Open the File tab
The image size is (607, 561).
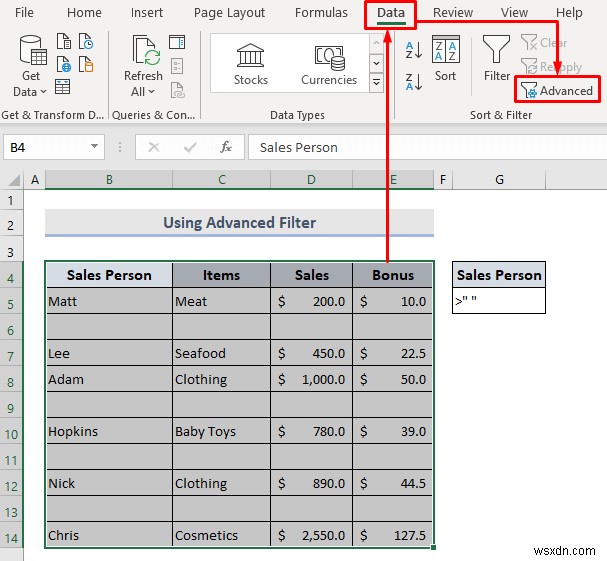point(24,13)
